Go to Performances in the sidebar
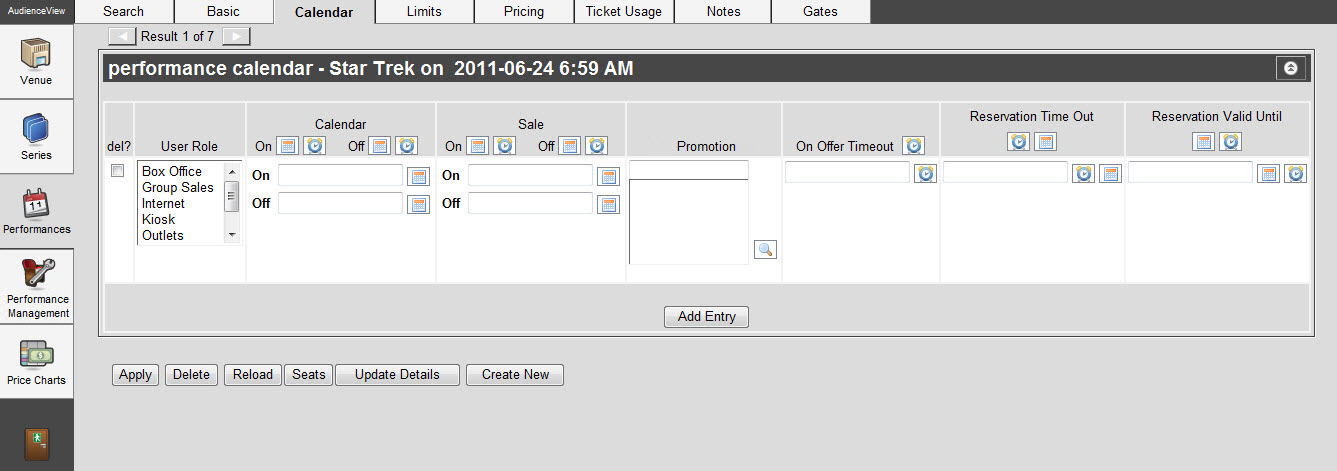The width and height of the screenshot is (1337, 471). 36,211
